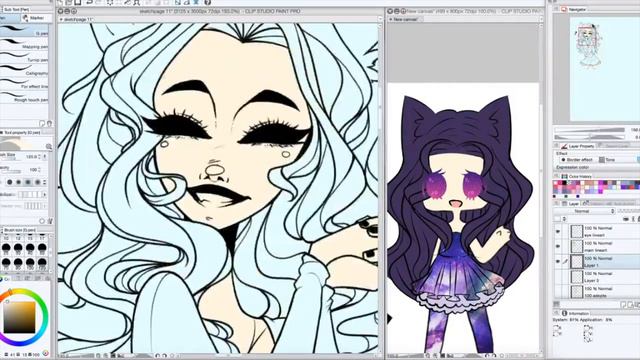Select first anti-aliasing option circle

click(x=9, y=182)
